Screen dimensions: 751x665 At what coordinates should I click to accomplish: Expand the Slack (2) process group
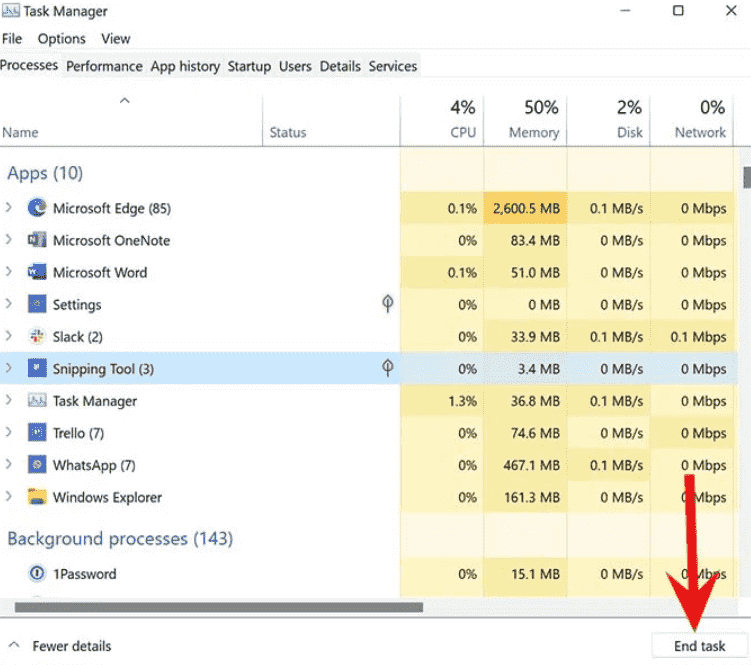(x=9, y=336)
